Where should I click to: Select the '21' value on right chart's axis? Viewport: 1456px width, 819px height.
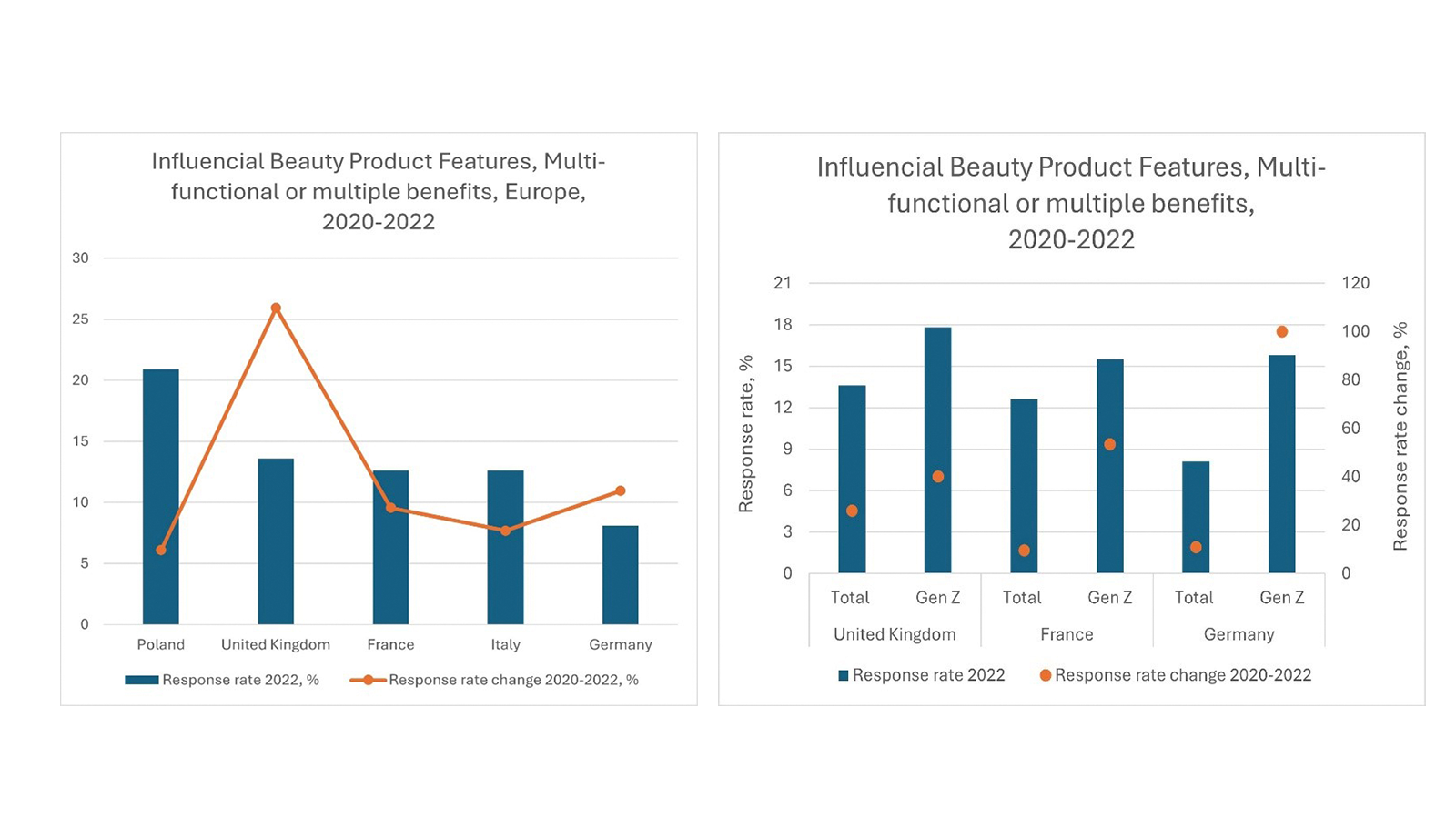tap(783, 283)
